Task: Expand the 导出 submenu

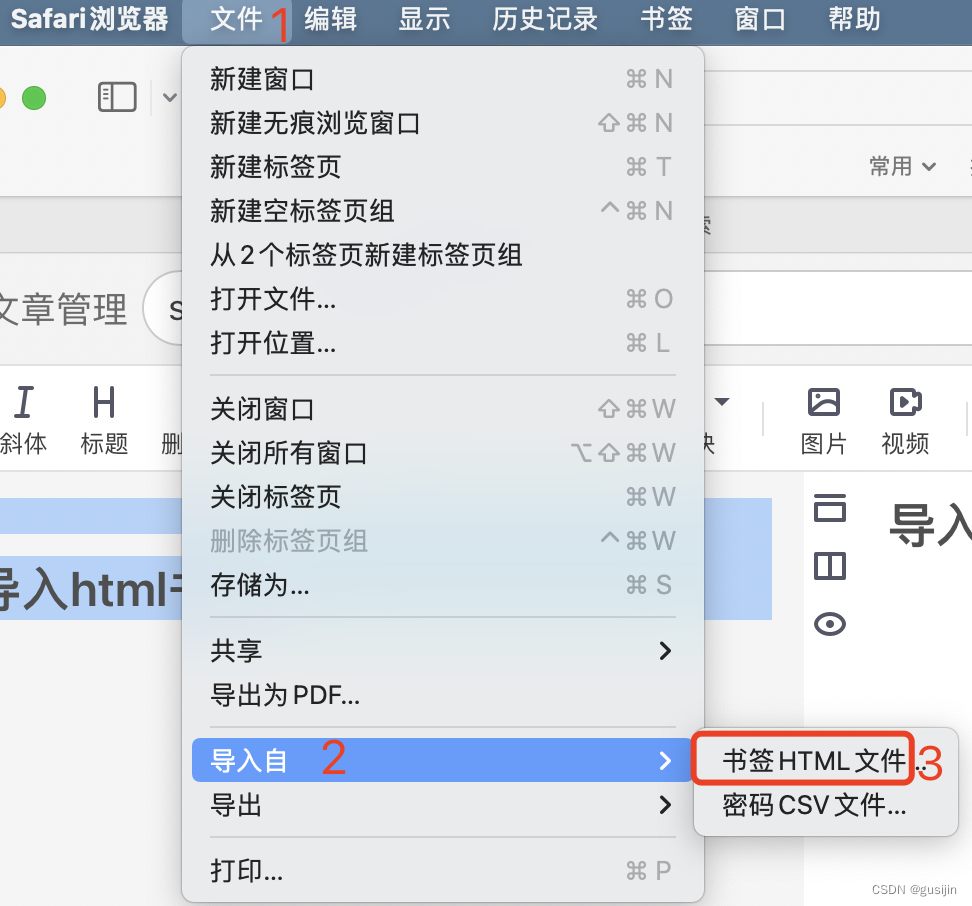Action: (x=443, y=805)
